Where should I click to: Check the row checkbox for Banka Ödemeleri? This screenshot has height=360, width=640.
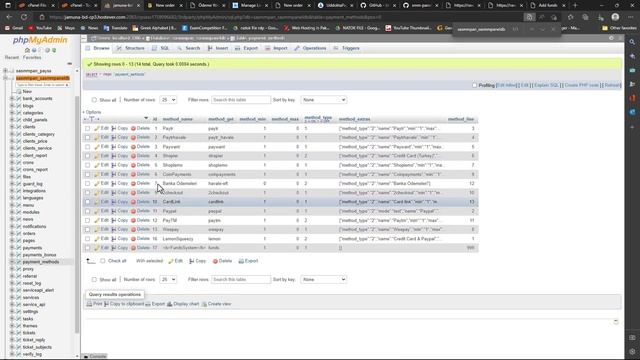coord(87,184)
